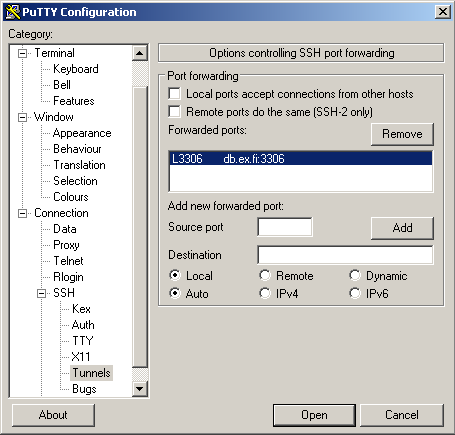Image resolution: width=455 pixels, height=435 pixels.
Task: Collapse the SSH subtree
Action: (41, 293)
